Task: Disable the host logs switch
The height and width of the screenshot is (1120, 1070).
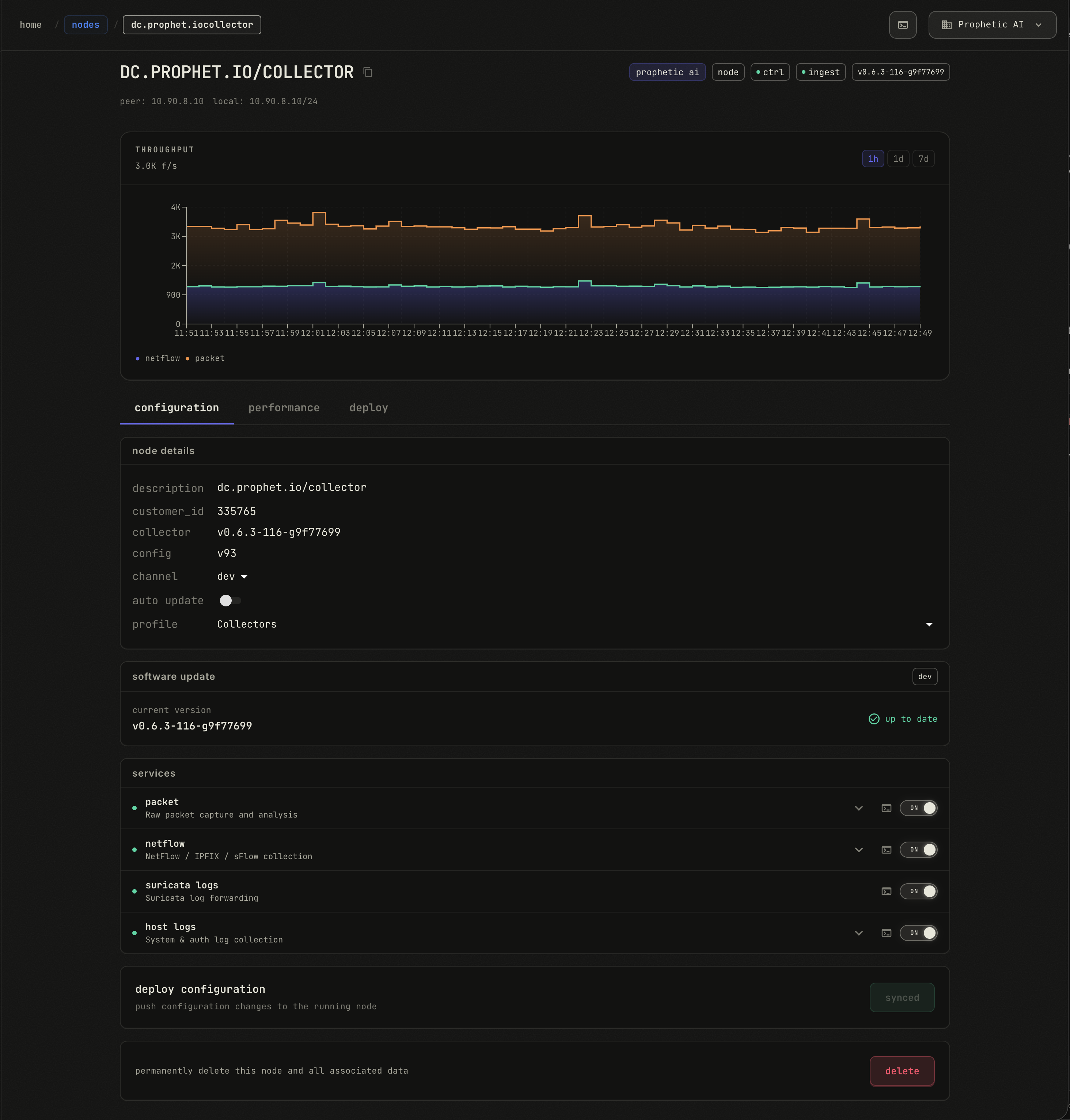Action: 918,933
